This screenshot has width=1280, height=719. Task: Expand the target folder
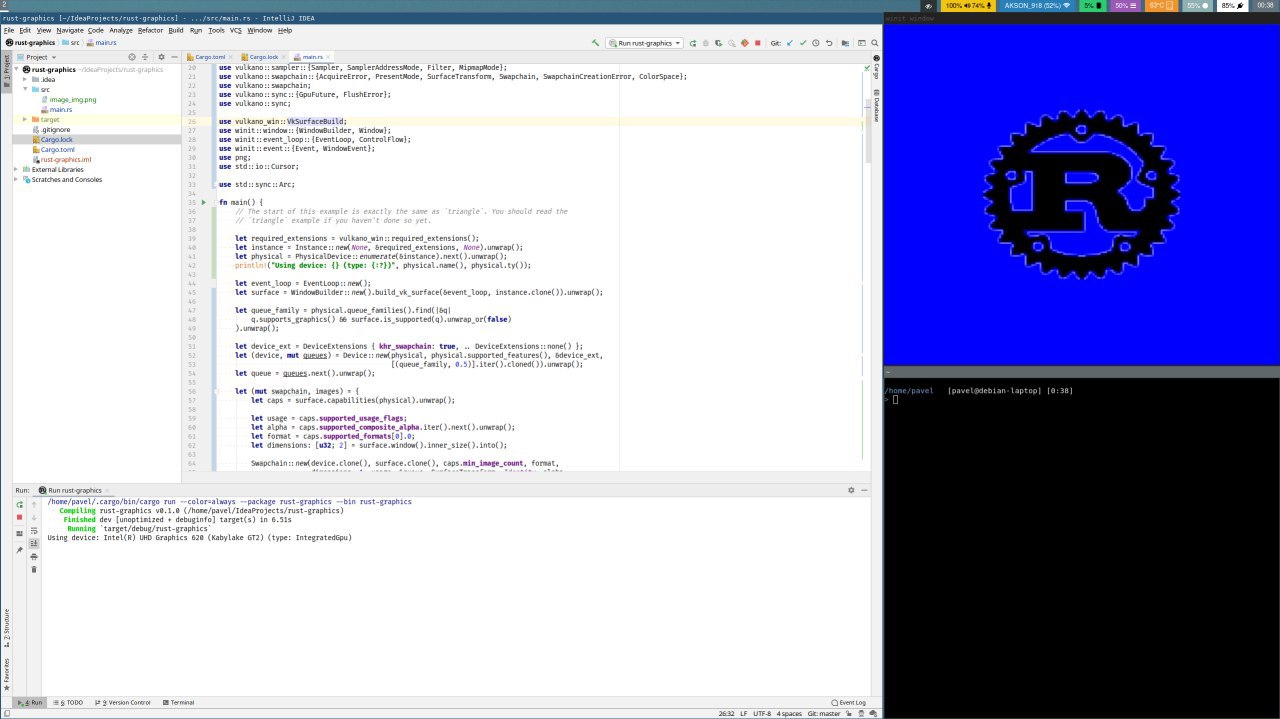25,119
